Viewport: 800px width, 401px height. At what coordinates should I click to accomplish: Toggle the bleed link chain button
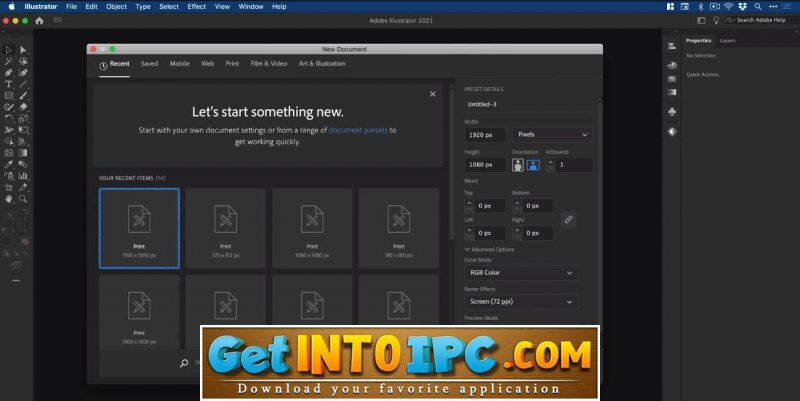pyautogui.click(x=568, y=219)
